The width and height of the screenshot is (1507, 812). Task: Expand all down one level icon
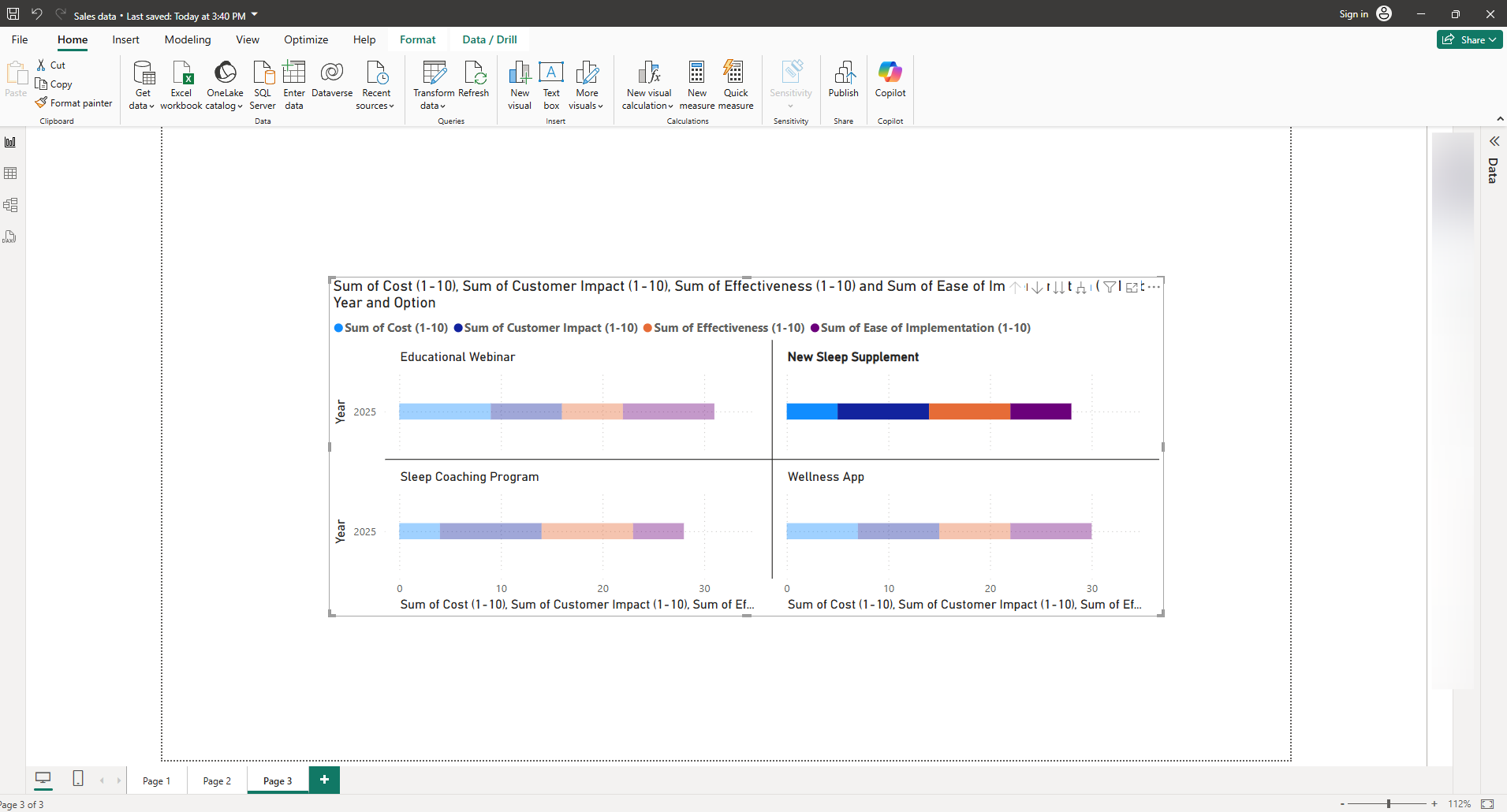click(1081, 288)
